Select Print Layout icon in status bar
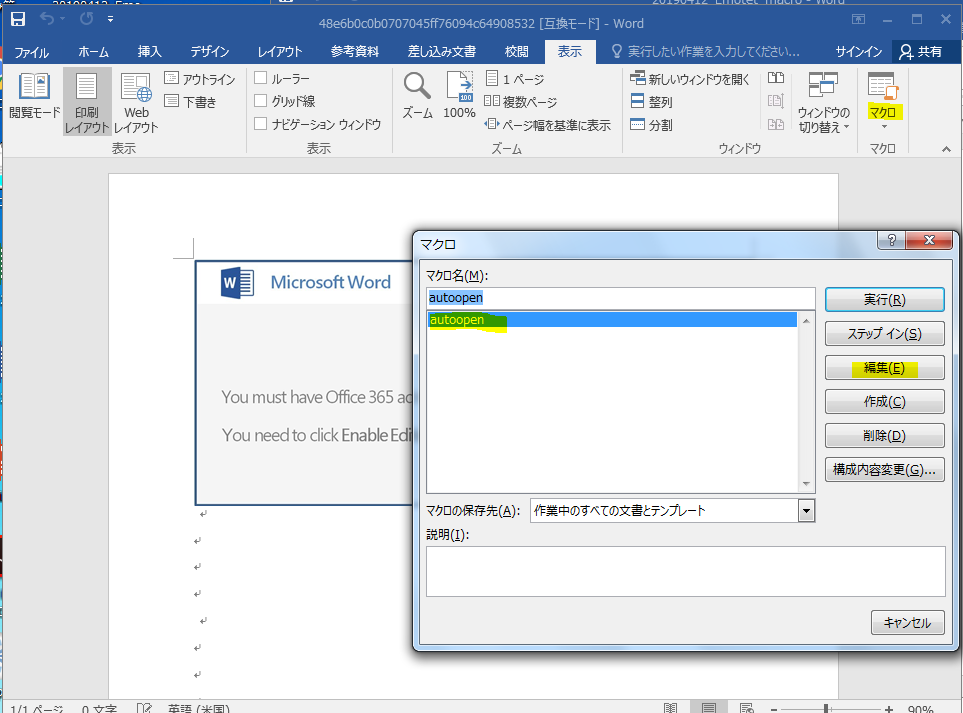 pyautogui.click(x=708, y=708)
